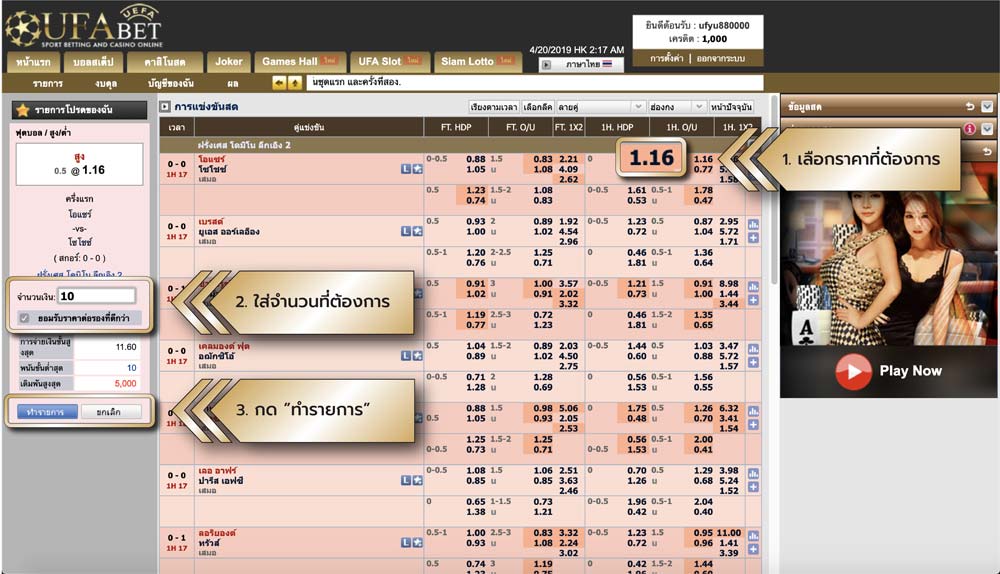Viewport: 1000px width, 574px height.
Task: Switch to the UFA Slot tab
Action: click(x=390, y=62)
